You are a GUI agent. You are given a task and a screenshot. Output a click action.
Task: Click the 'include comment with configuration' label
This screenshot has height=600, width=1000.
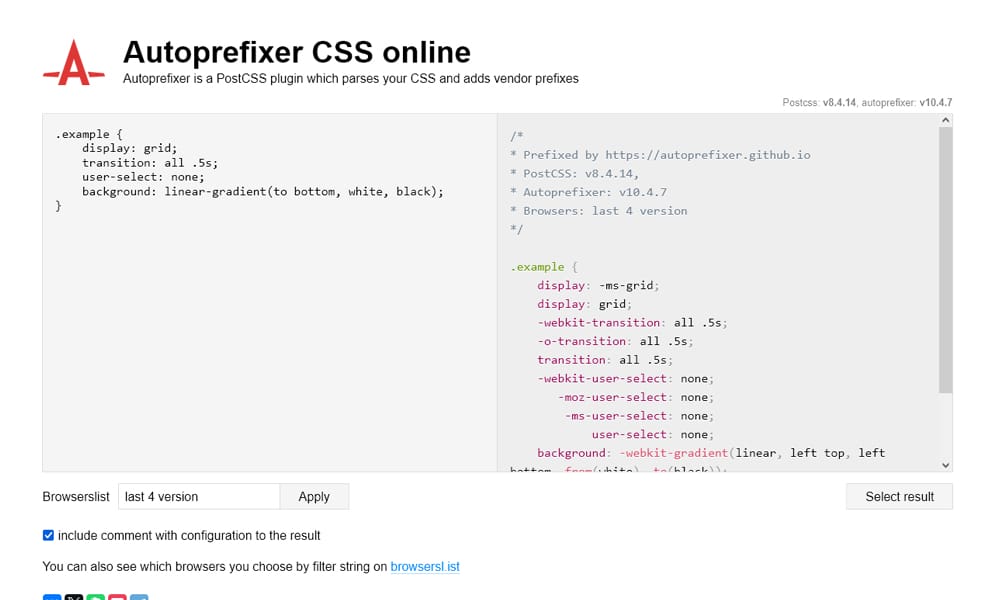(x=189, y=535)
